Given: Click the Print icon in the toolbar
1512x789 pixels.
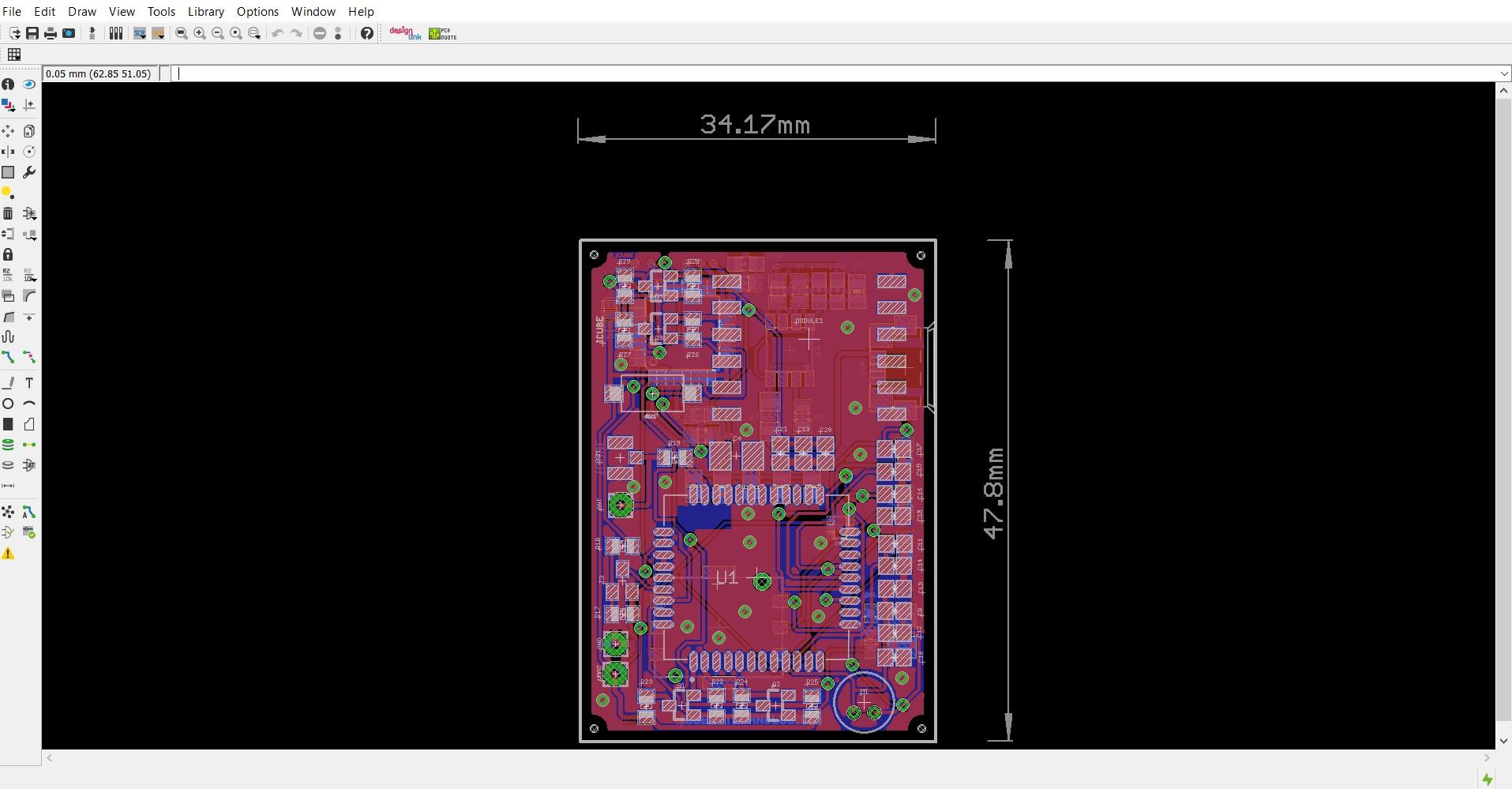Looking at the screenshot, I should (x=51, y=33).
